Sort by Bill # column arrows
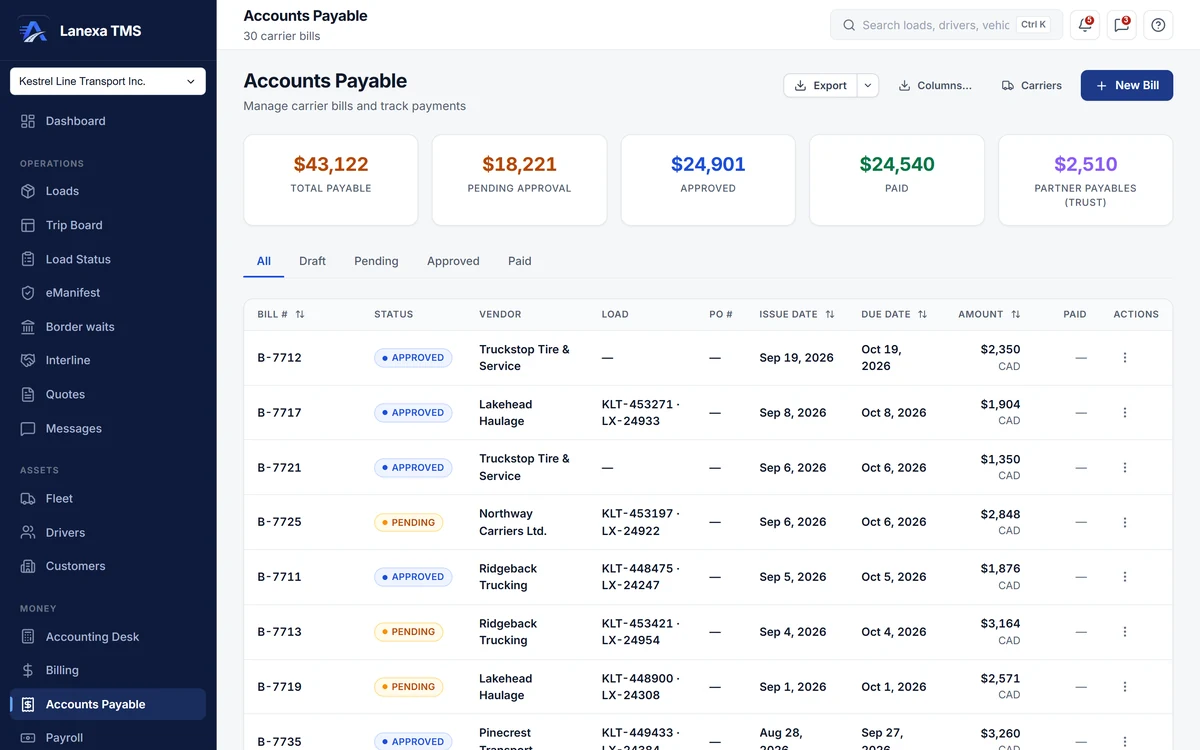Viewport: 1200px width, 750px height. tap(300, 314)
